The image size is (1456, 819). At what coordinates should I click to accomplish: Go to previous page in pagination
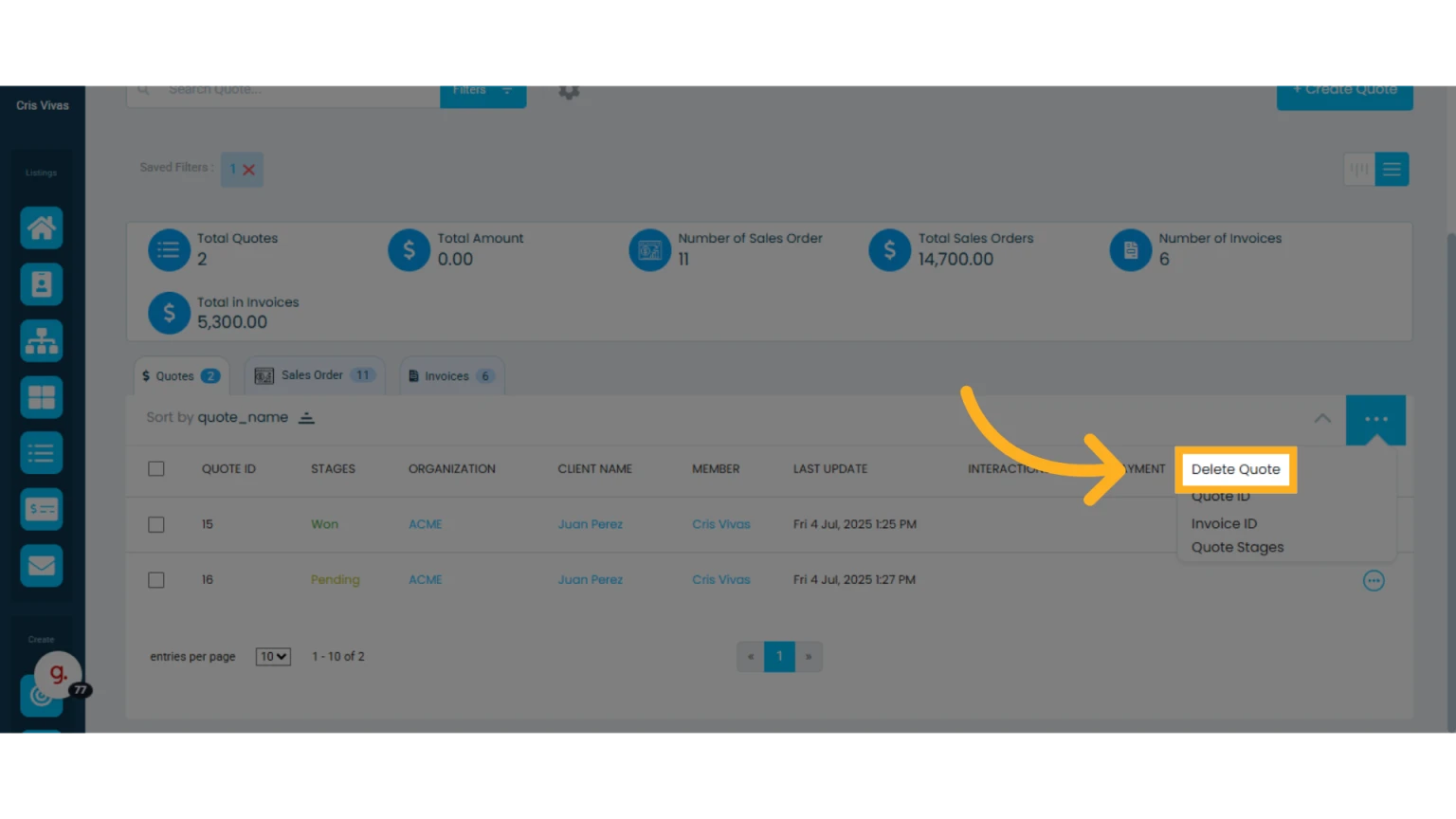coord(751,657)
